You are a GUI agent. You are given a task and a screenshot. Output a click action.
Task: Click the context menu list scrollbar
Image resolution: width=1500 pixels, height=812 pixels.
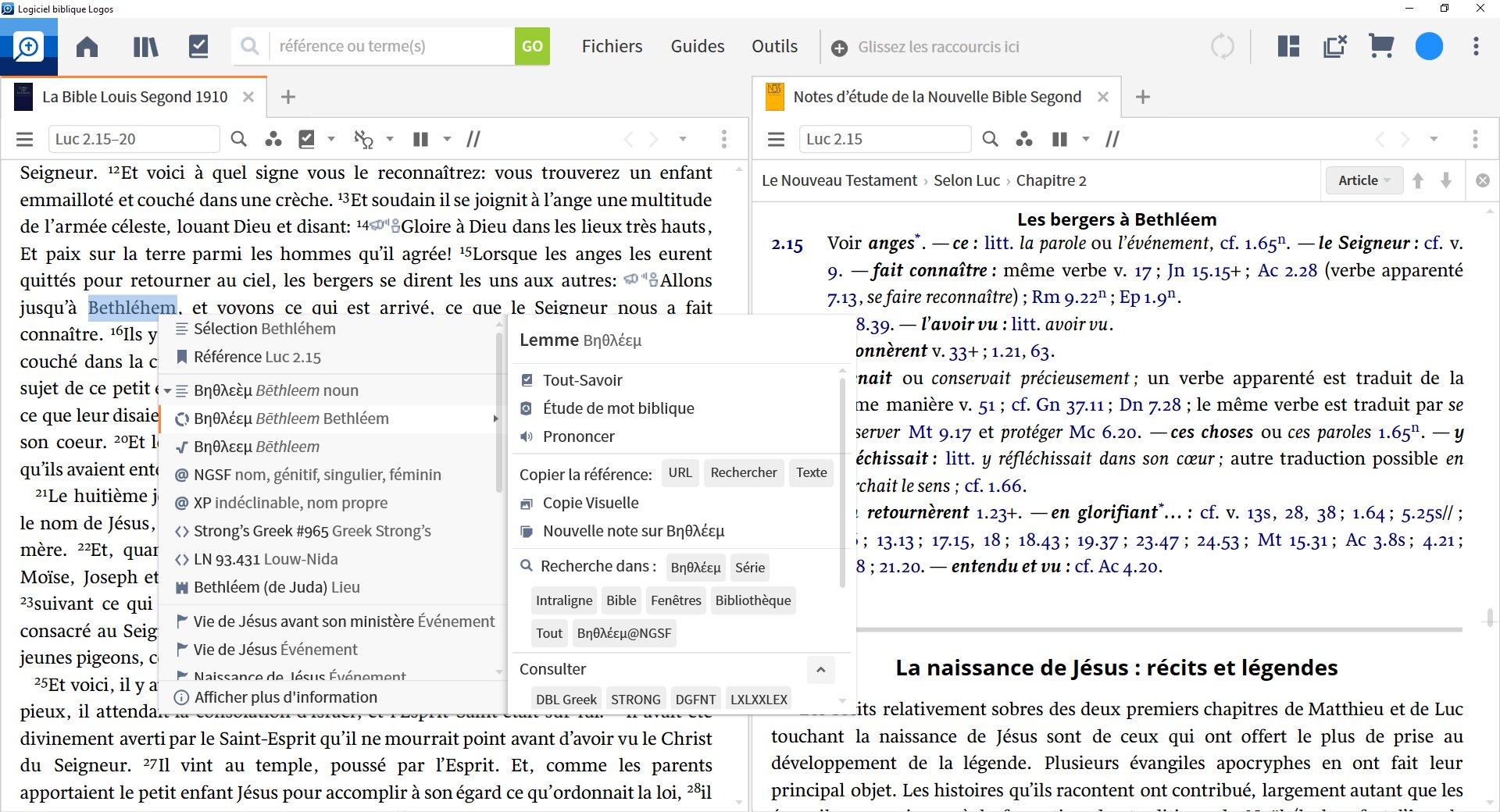(x=499, y=414)
